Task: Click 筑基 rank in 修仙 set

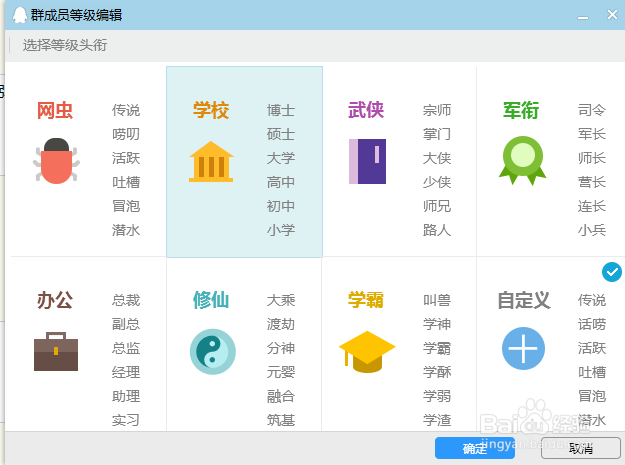Action: [x=281, y=420]
